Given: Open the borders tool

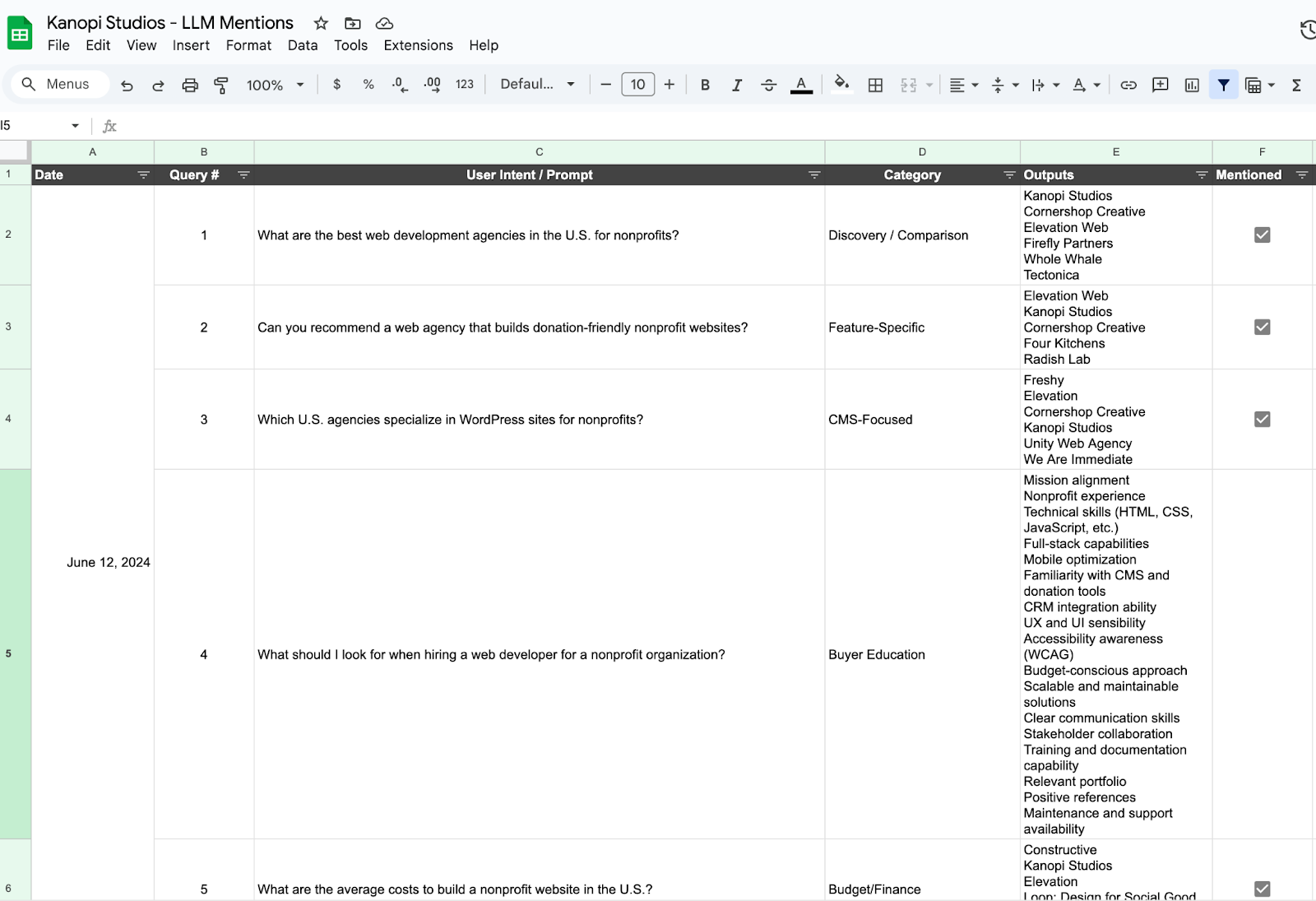Looking at the screenshot, I should click(x=875, y=85).
